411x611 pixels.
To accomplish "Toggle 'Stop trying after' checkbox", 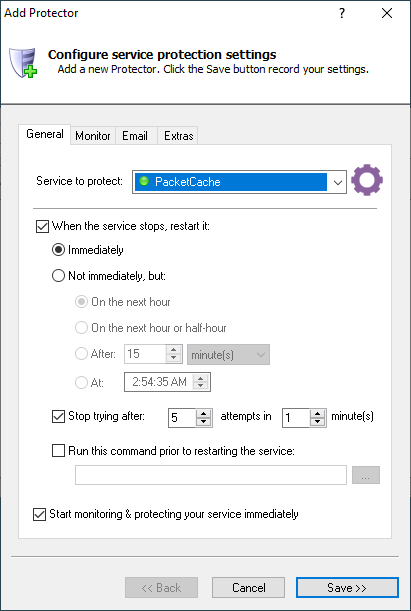I will (x=58, y=417).
